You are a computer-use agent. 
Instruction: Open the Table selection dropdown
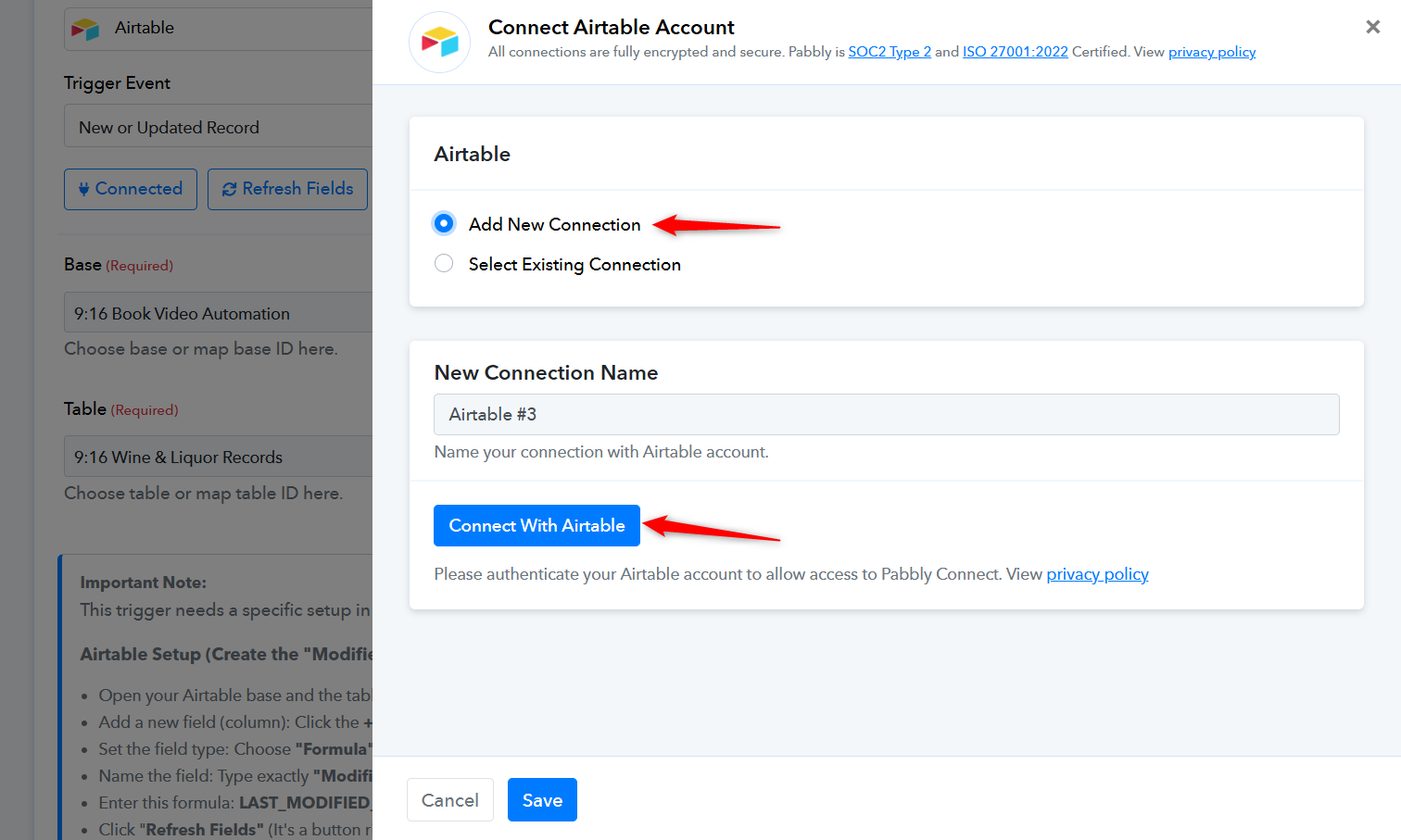[x=219, y=457]
